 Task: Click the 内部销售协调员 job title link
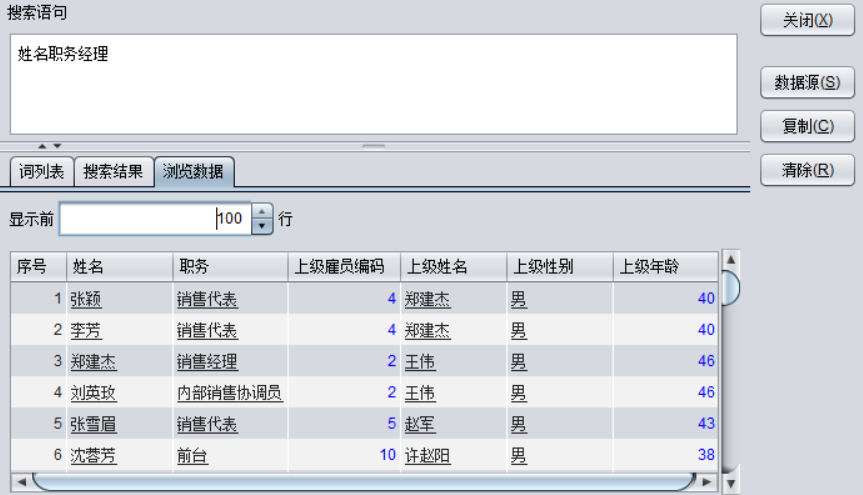230,394
